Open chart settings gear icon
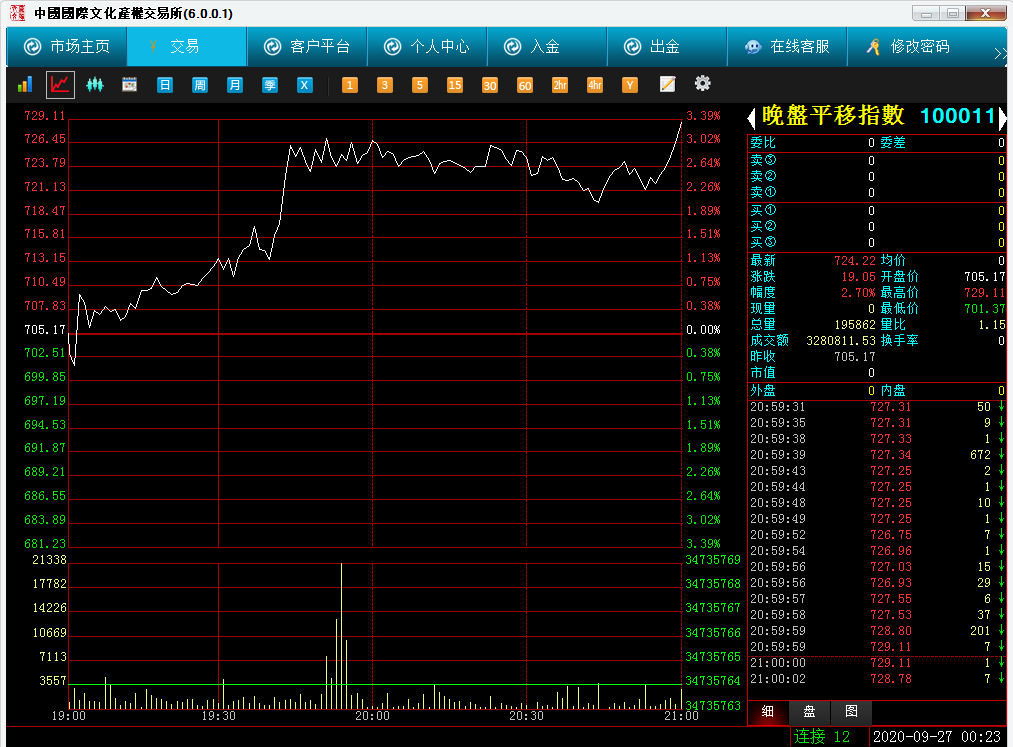This screenshot has height=747, width=1013. click(x=702, y=83)
